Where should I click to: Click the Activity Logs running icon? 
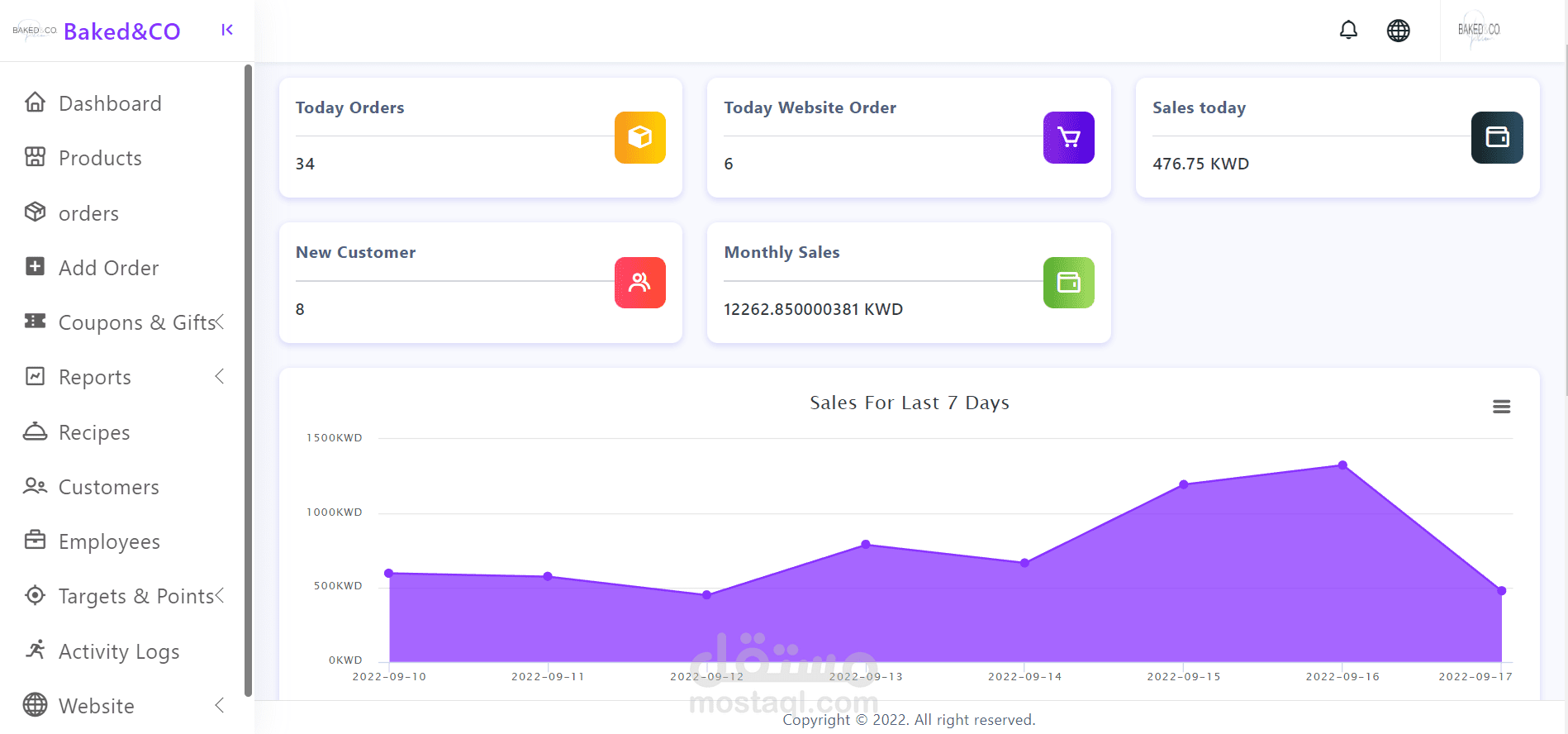coord(35,650)
